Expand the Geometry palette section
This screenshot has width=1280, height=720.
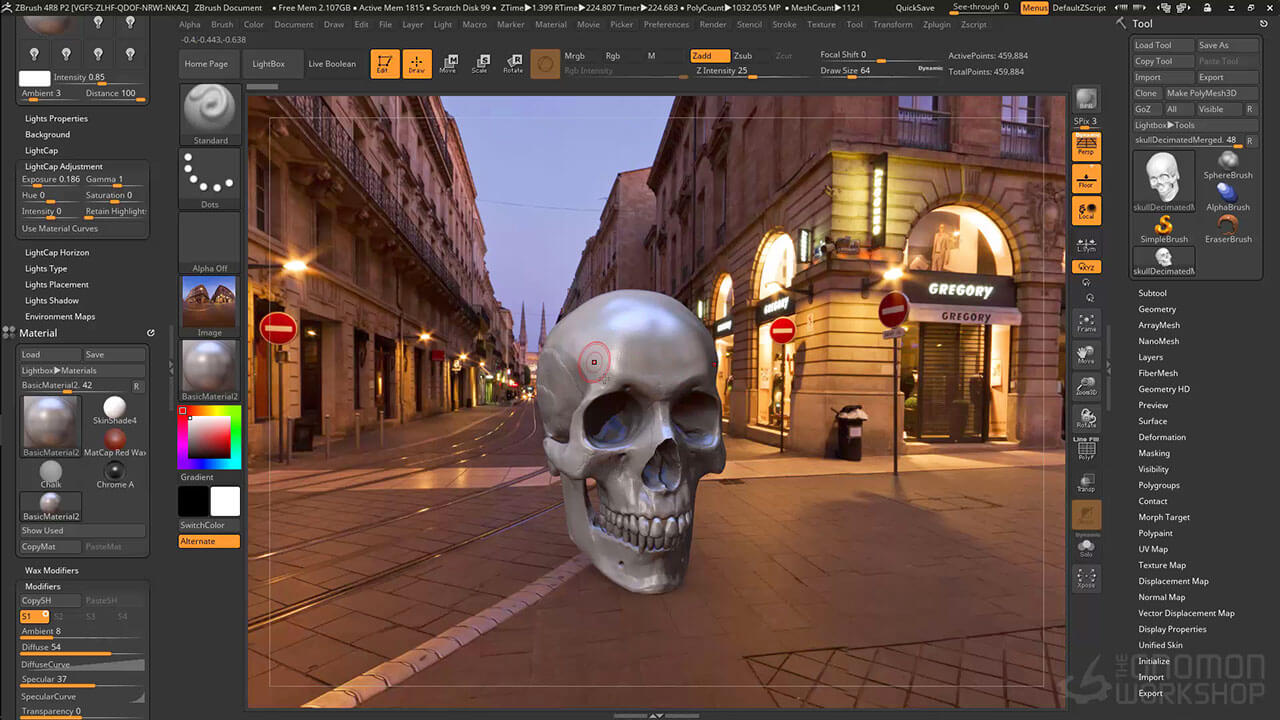click(1157, 309)
